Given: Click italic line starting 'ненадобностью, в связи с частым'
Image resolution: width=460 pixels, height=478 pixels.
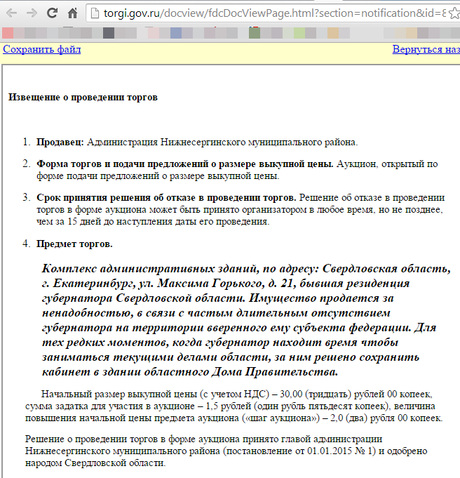Looking at the screenshot, I should click(216, 313).
